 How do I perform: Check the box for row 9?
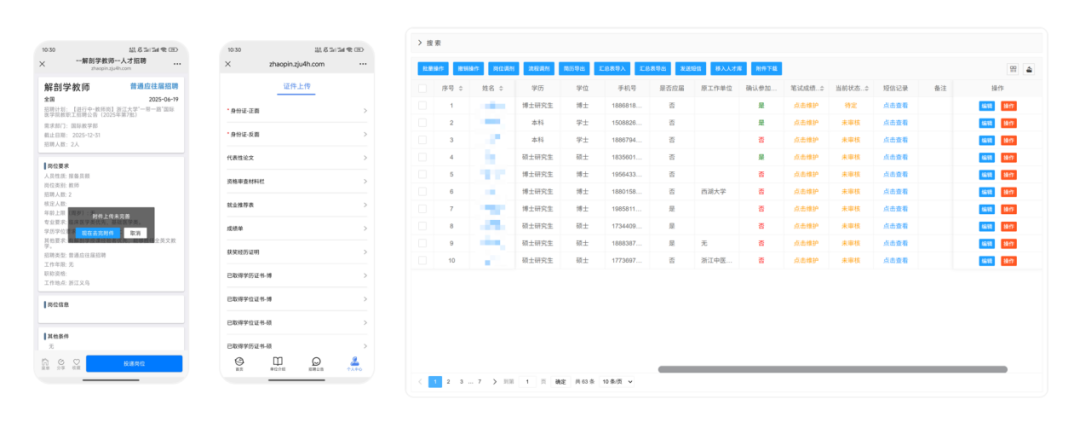click(x=422, y=243)
